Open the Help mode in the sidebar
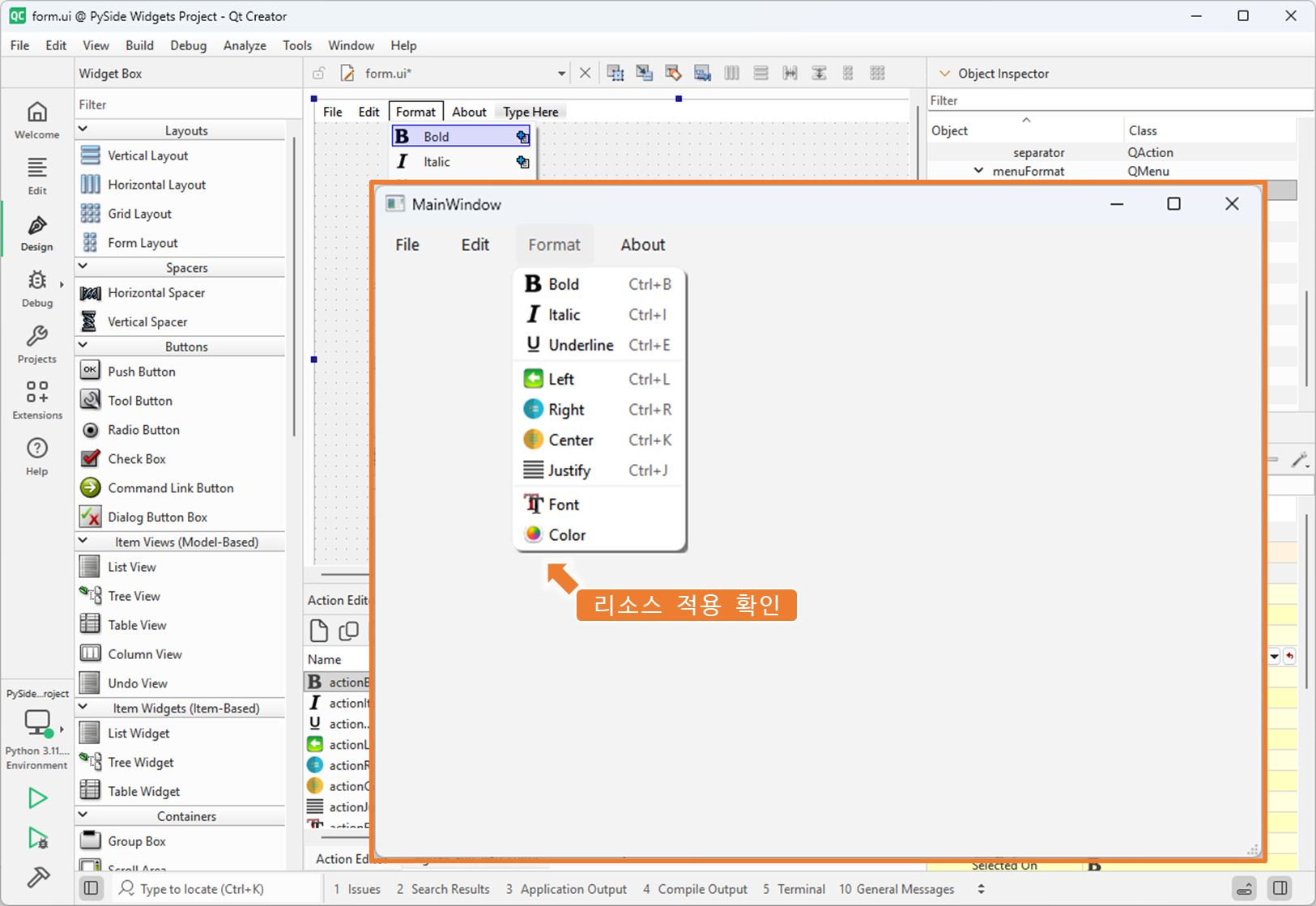 pyautogui.click(x=37, y=457)
